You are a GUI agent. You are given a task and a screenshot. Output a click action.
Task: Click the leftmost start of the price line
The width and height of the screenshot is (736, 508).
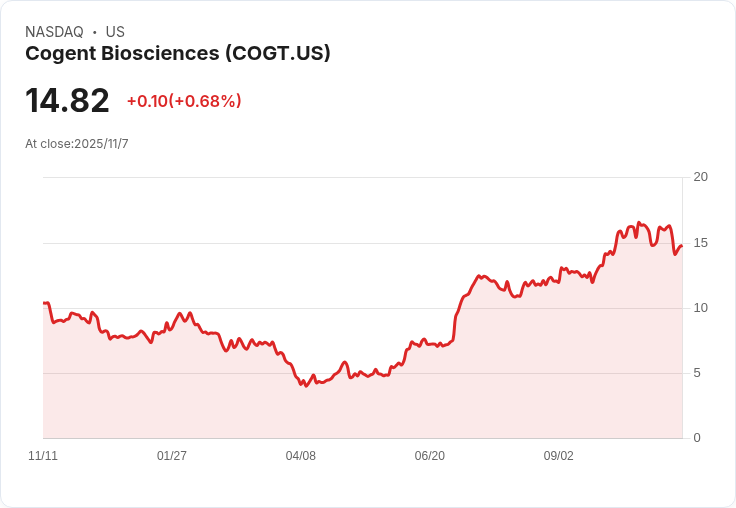click(44, 303)
